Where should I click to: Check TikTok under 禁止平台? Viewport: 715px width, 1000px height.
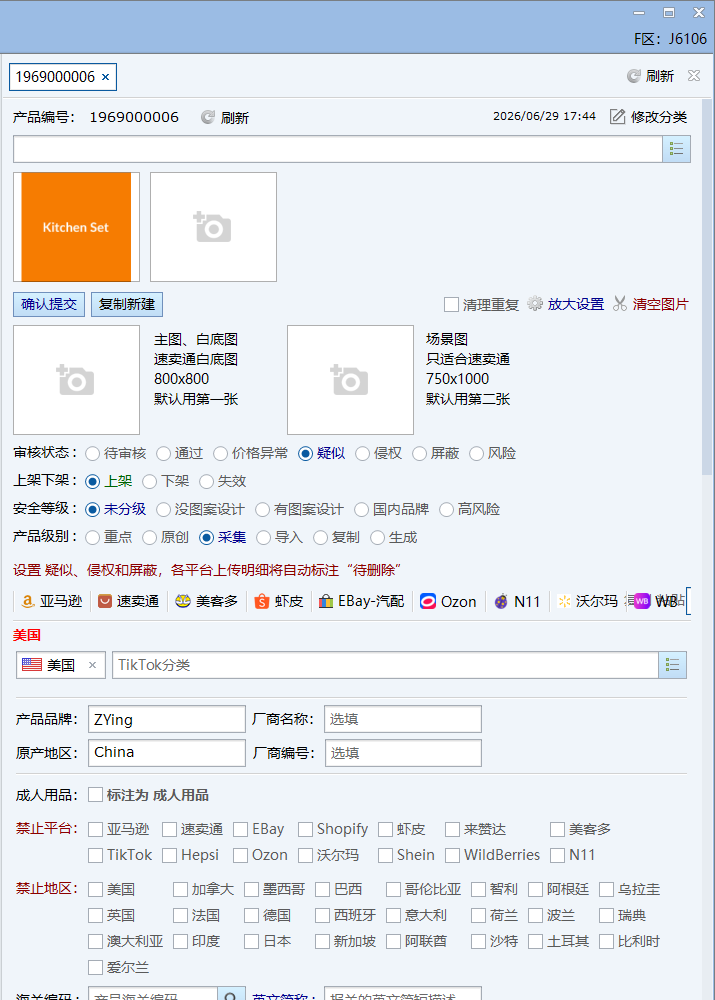pos(95,855)
